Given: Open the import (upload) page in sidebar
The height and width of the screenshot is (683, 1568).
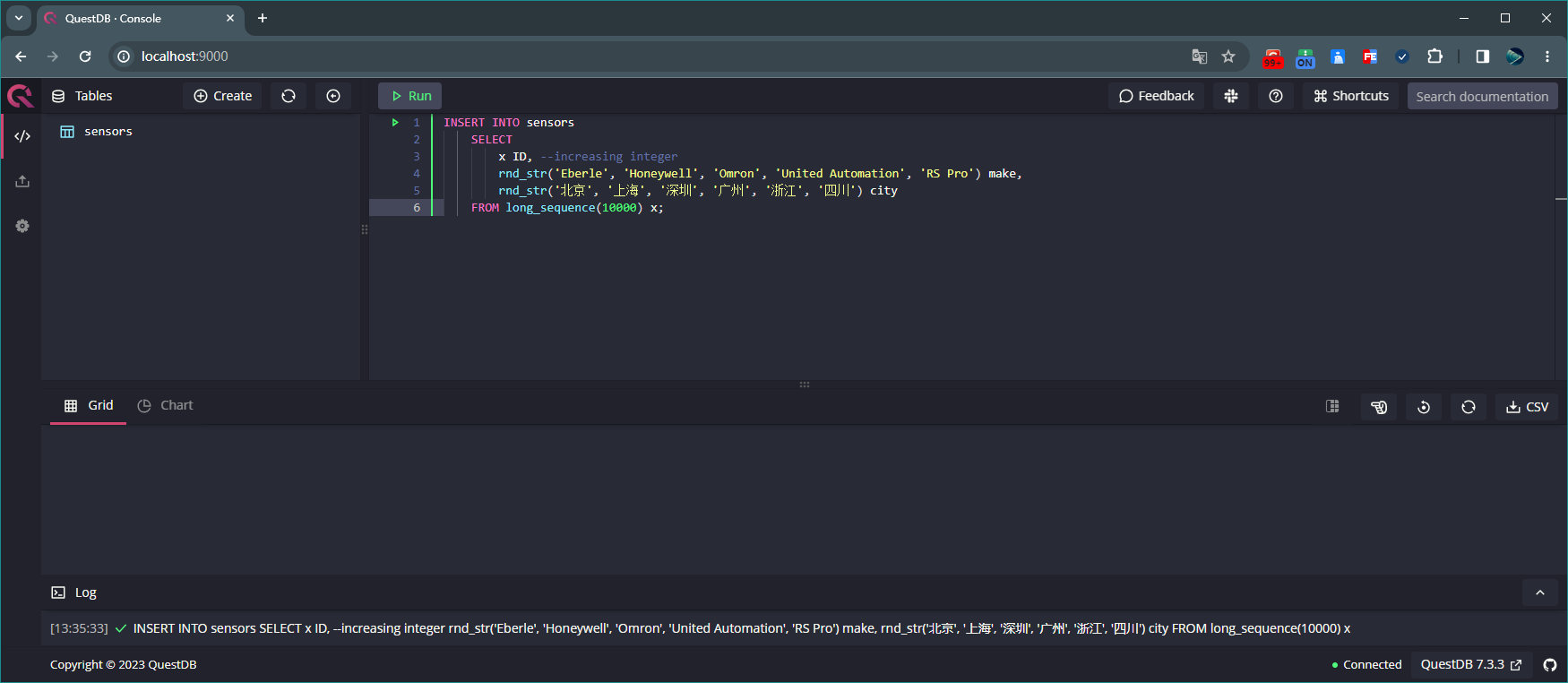Looking at the screenshot, I should point(22,181).
